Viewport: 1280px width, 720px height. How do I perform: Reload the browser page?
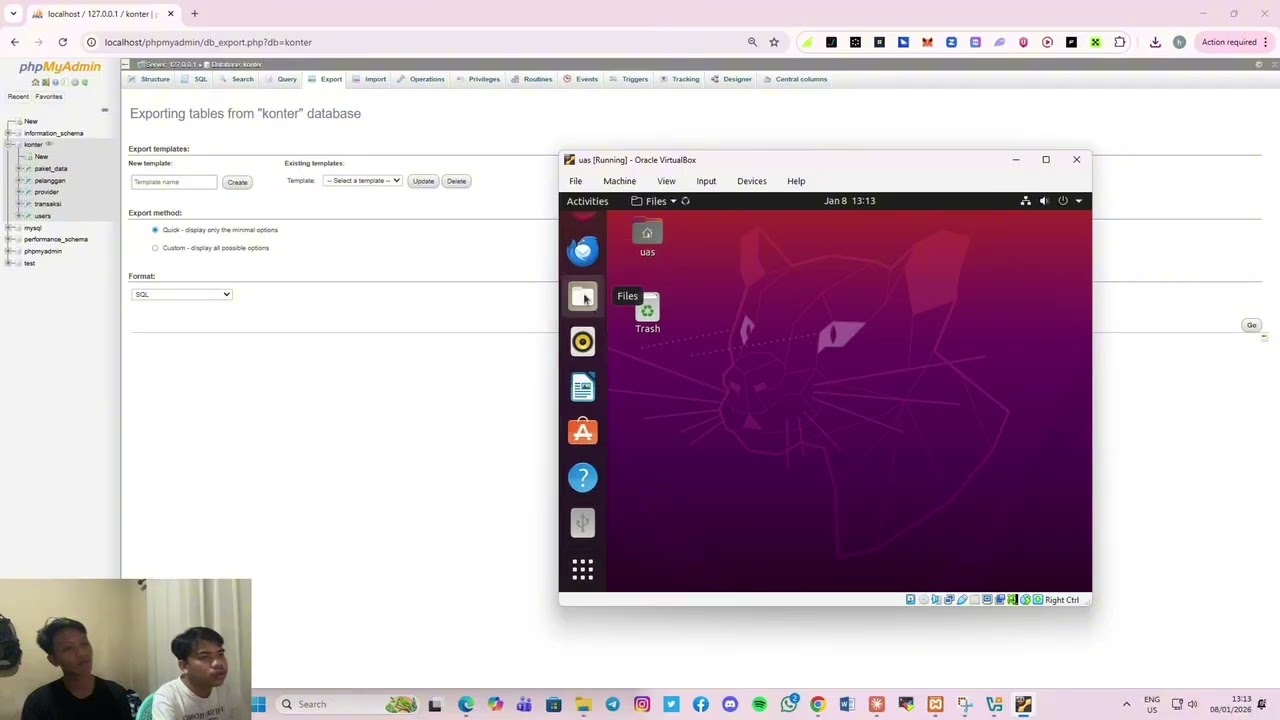(62, 42)
